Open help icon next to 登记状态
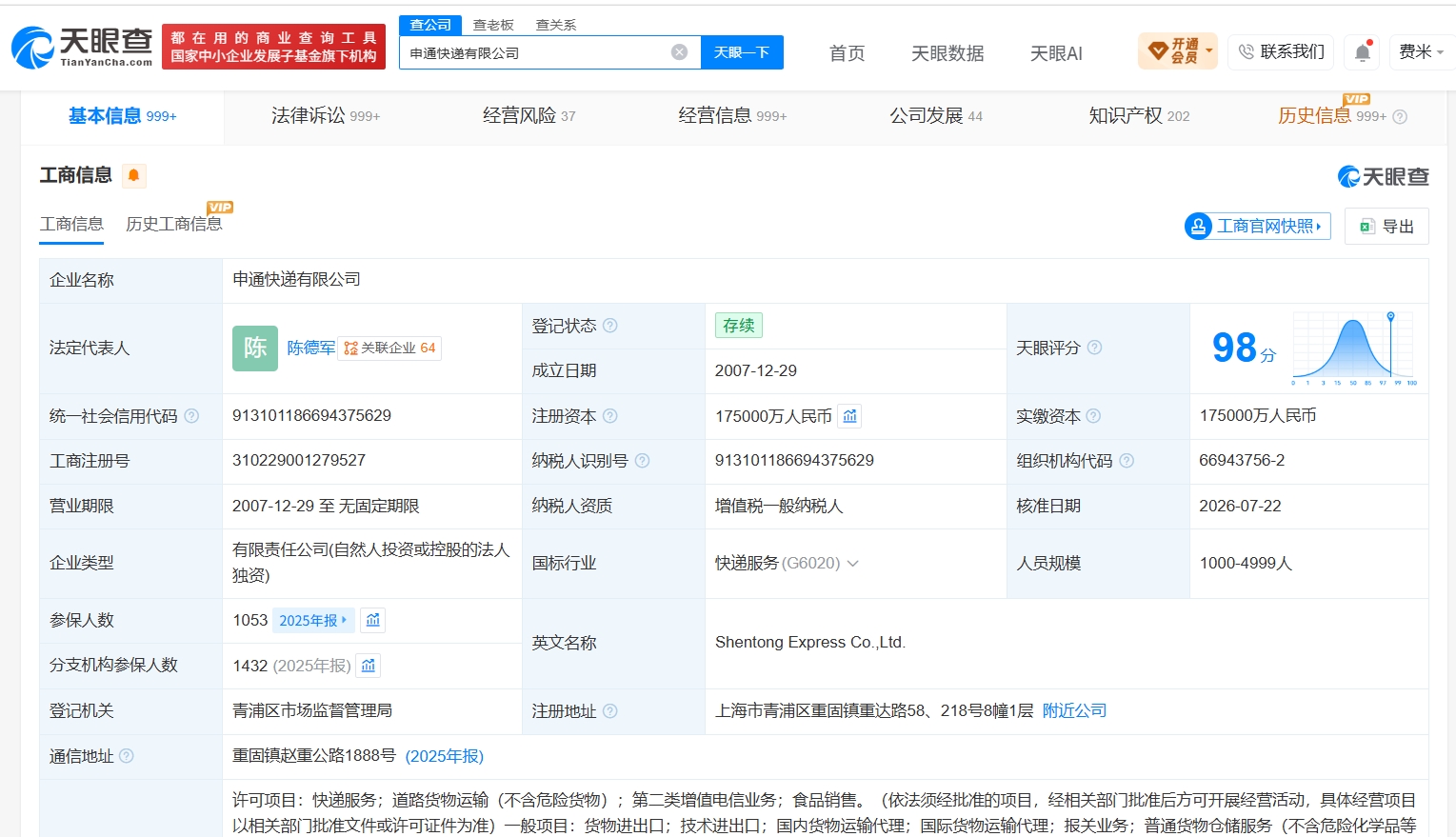Screen dimensions: 1456x837 coord(610,326)
